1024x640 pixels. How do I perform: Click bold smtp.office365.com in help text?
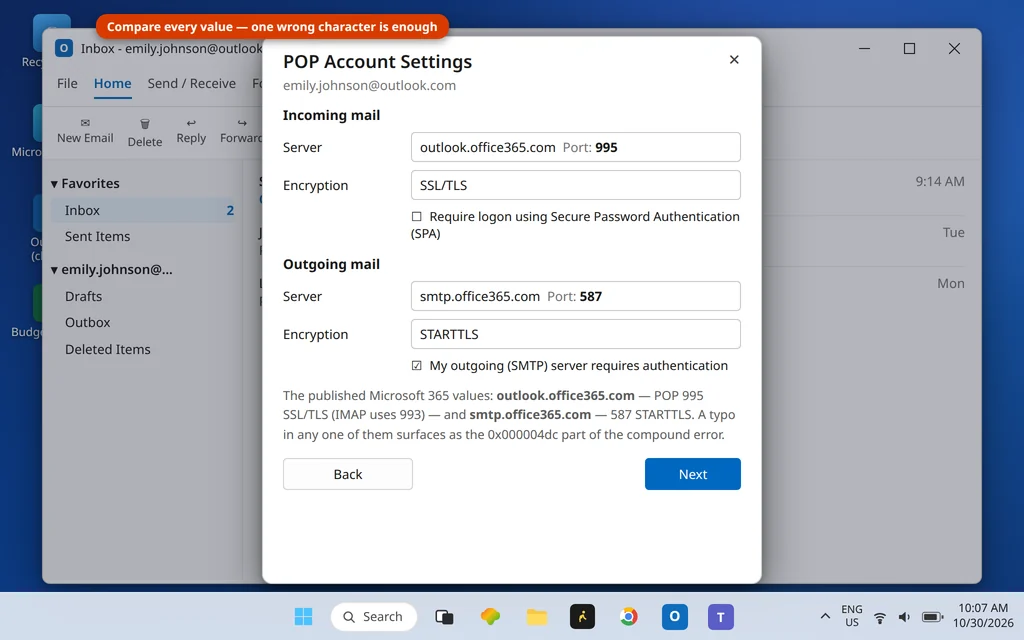coord(530,415)
